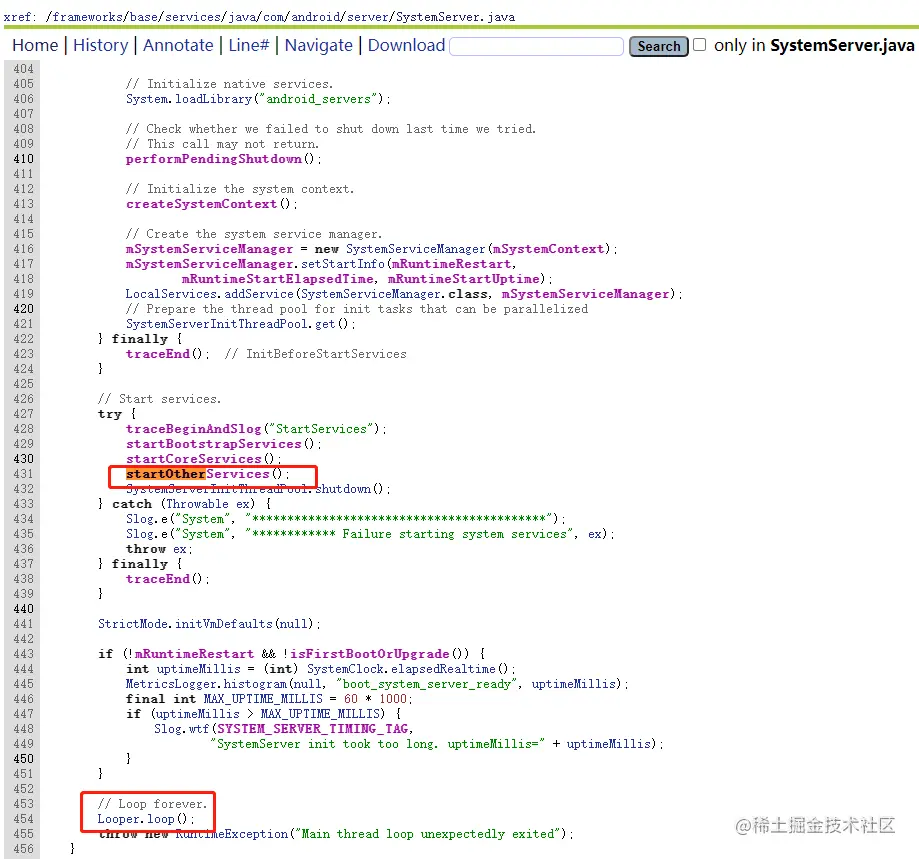Jump to line number 420

tap(23, 309)
